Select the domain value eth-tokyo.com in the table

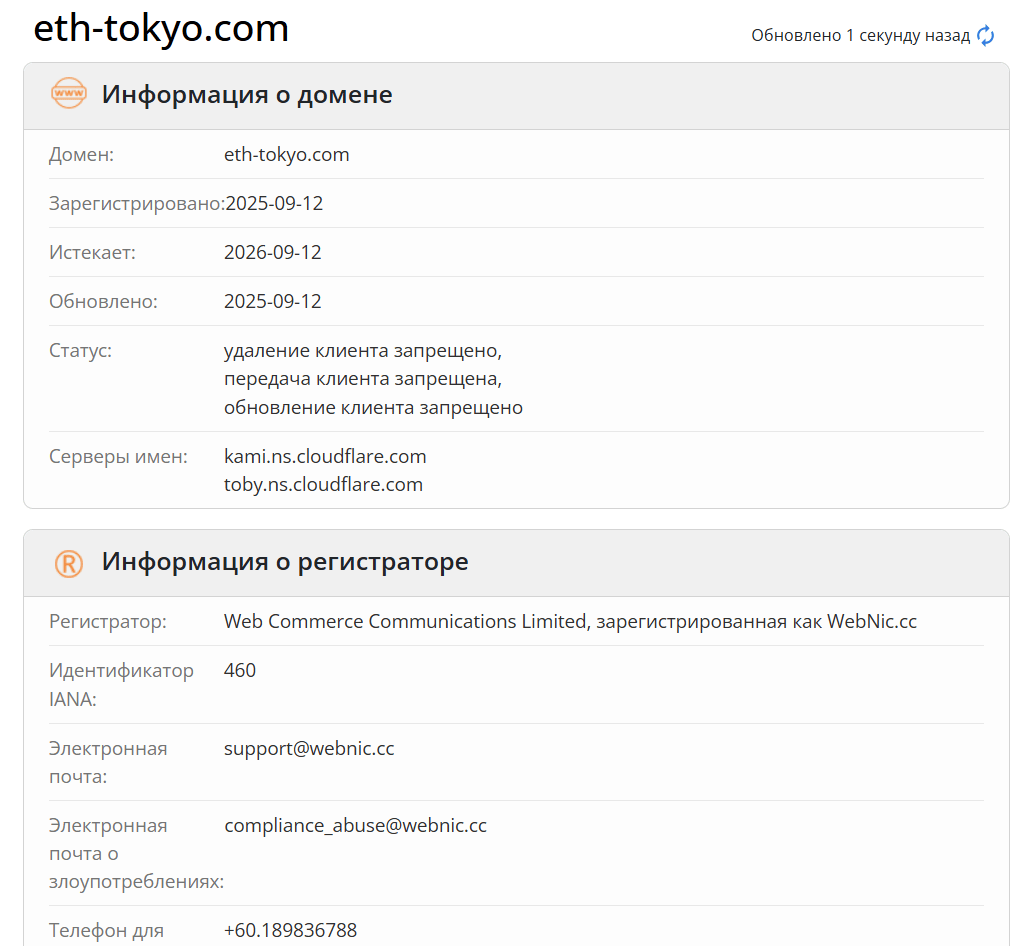[x=287, y=155]
